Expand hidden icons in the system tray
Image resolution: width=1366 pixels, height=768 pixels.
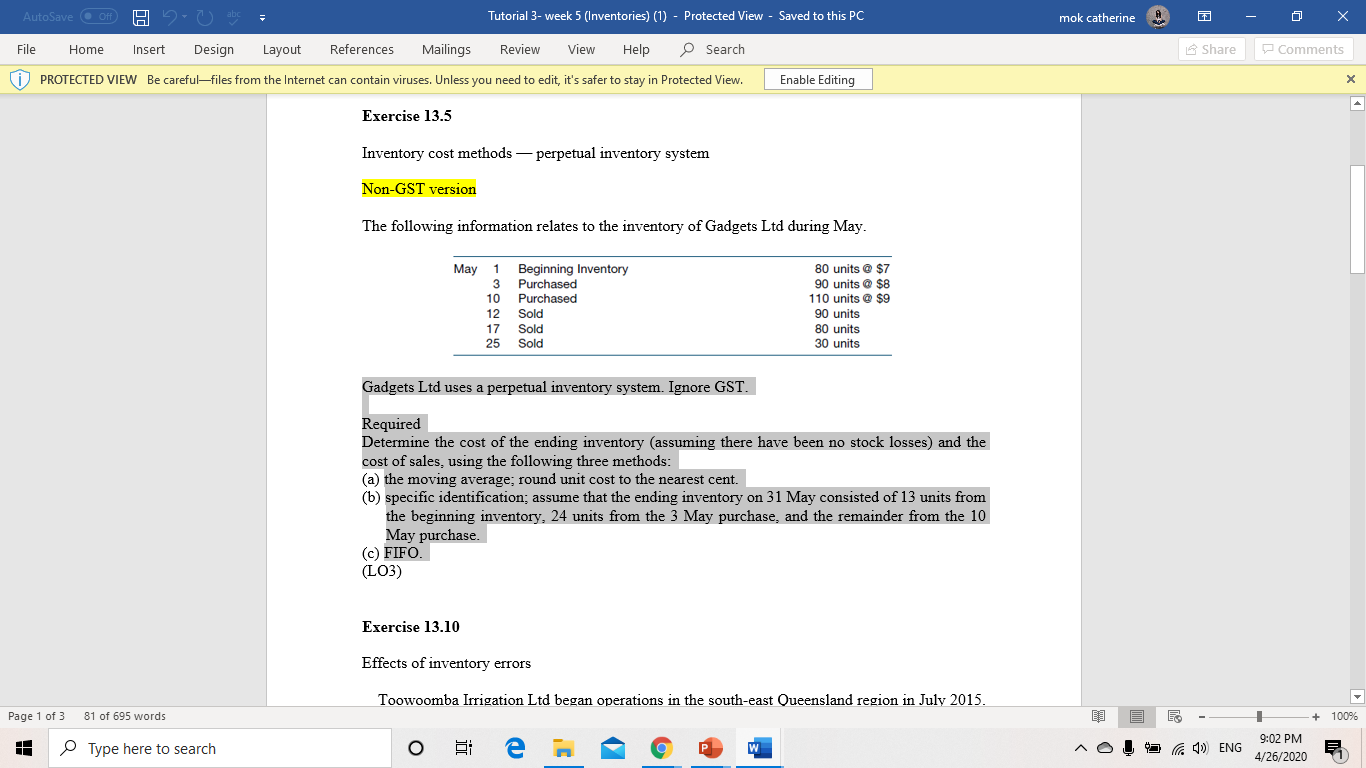click(1080, 747)
